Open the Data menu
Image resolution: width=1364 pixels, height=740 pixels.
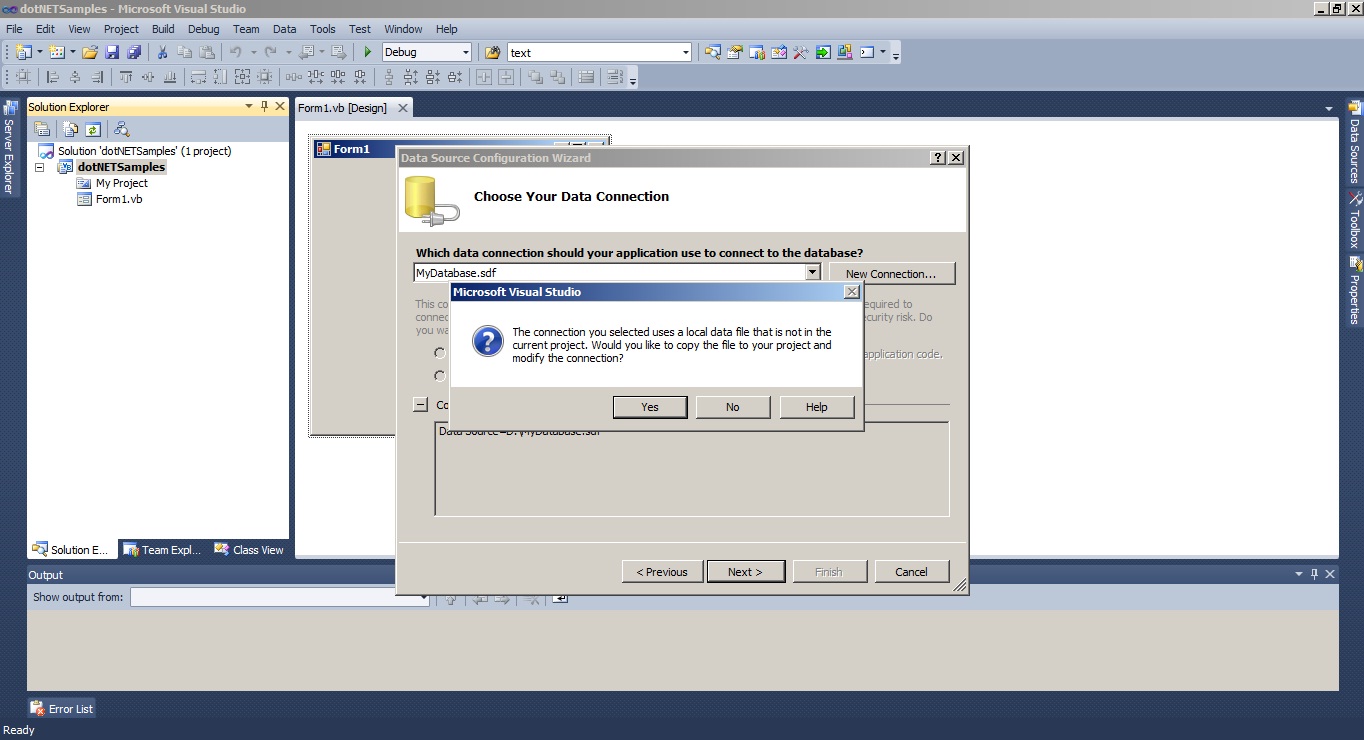pyautogui.click(x=285, y=29)
